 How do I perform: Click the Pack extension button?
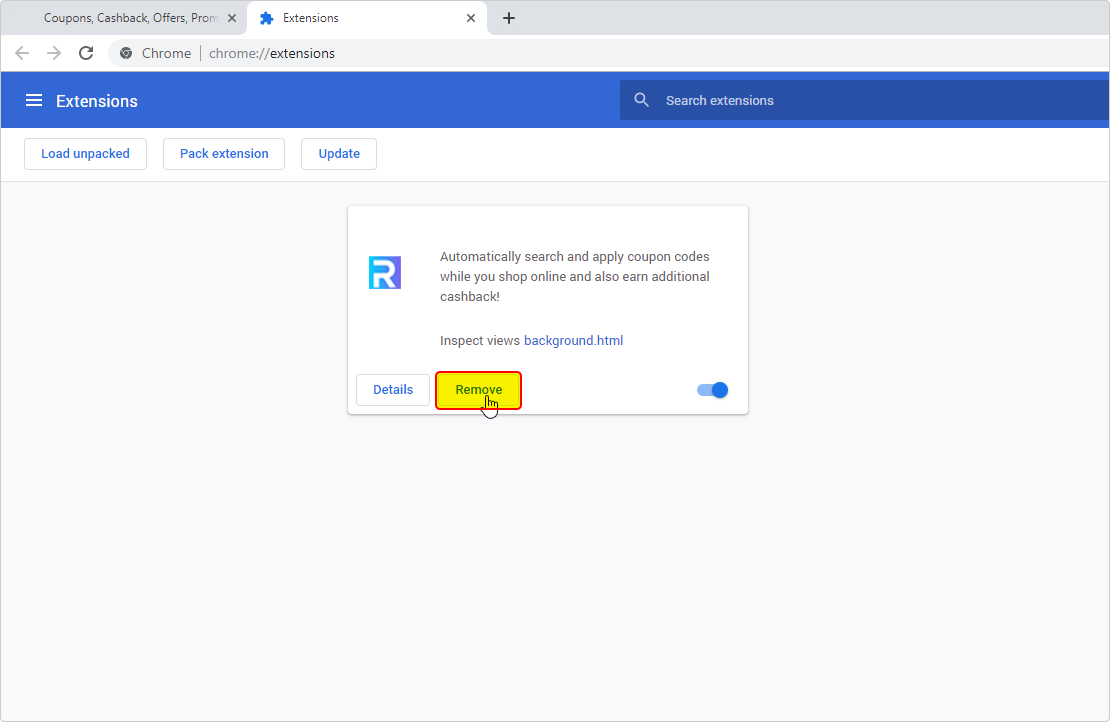(x=224, y=154)
